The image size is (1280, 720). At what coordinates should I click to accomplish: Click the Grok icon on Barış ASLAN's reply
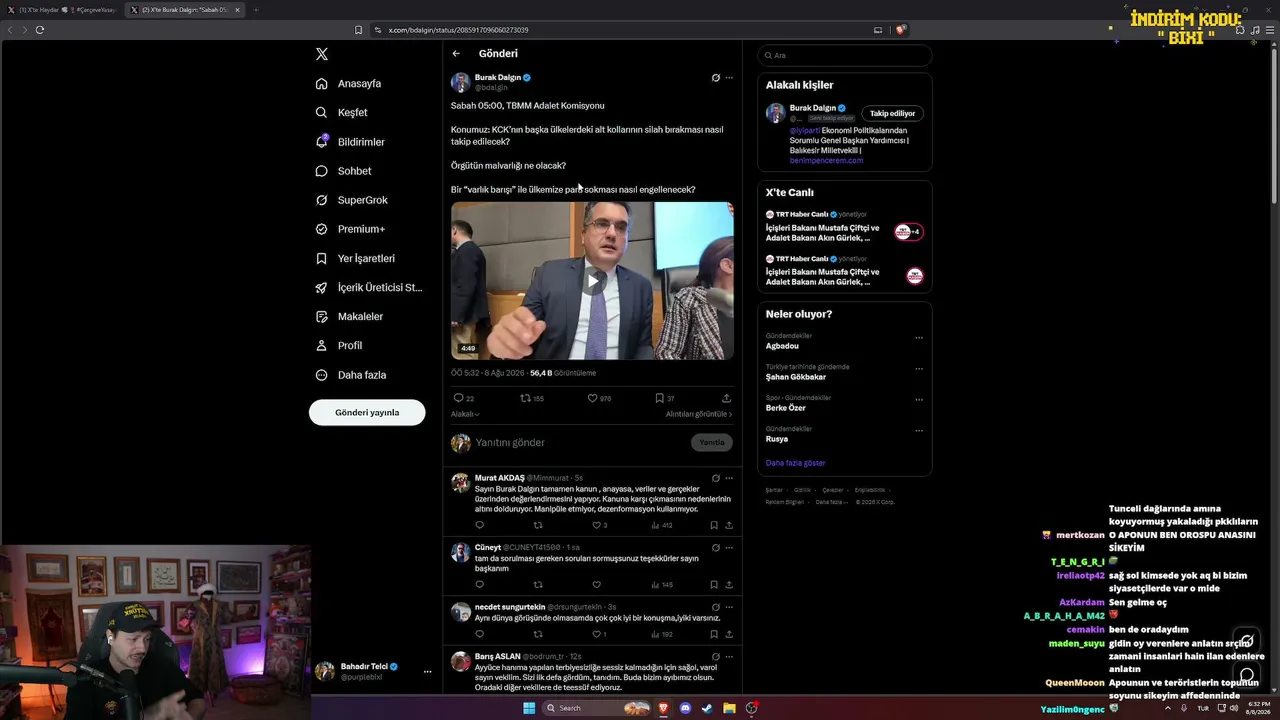(x=715, y=657)
